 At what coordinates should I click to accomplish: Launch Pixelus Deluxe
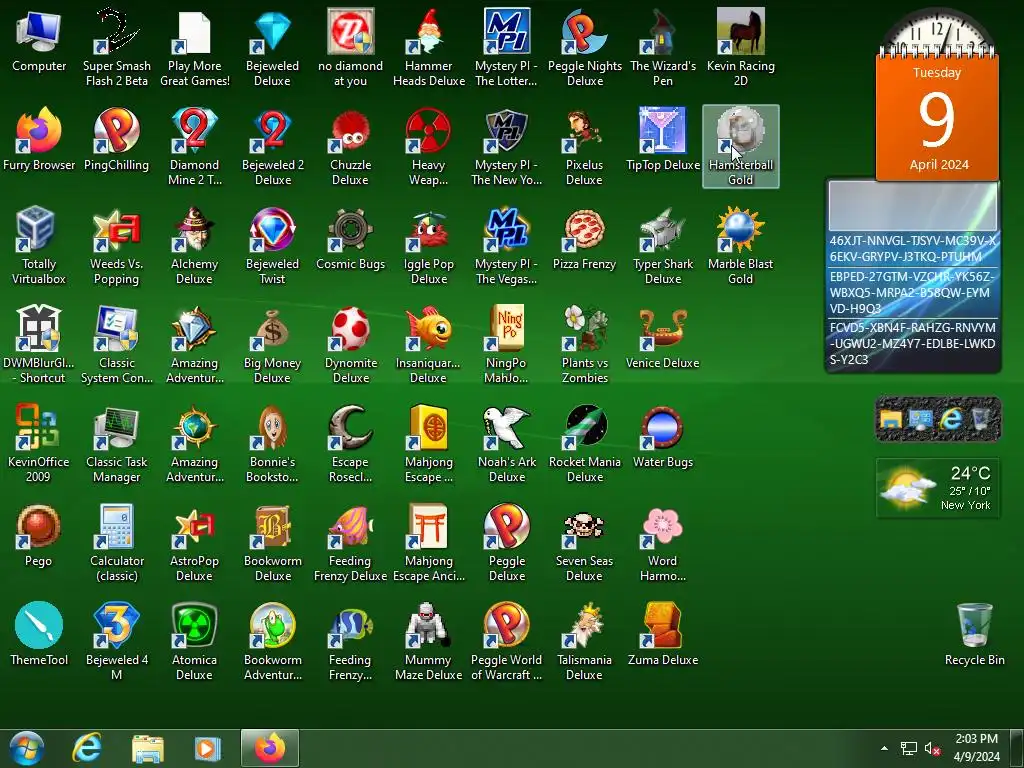pyautogui.click(x=584, y=146)
